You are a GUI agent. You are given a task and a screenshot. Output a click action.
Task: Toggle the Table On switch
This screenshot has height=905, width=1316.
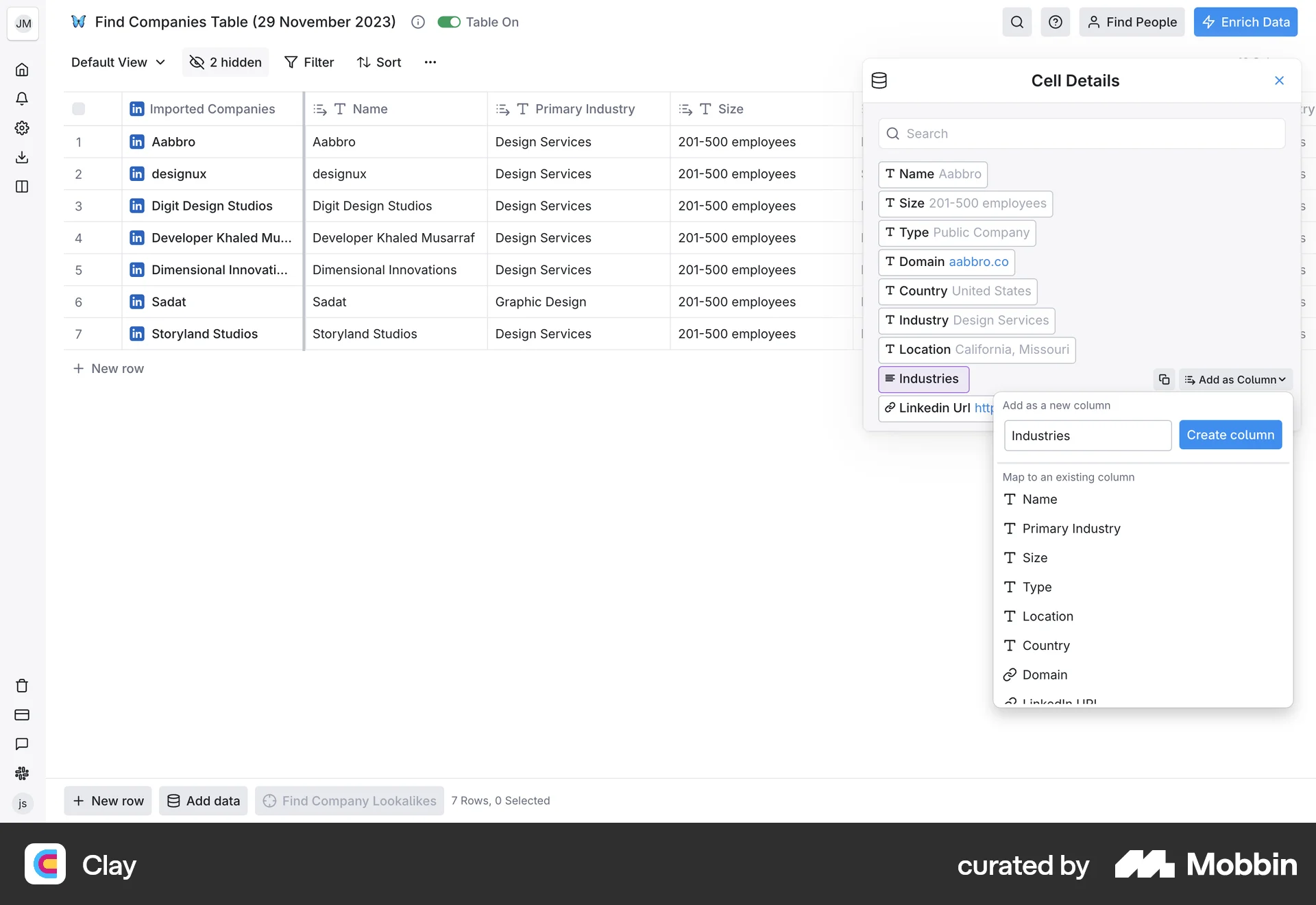[x=449, y=21]
